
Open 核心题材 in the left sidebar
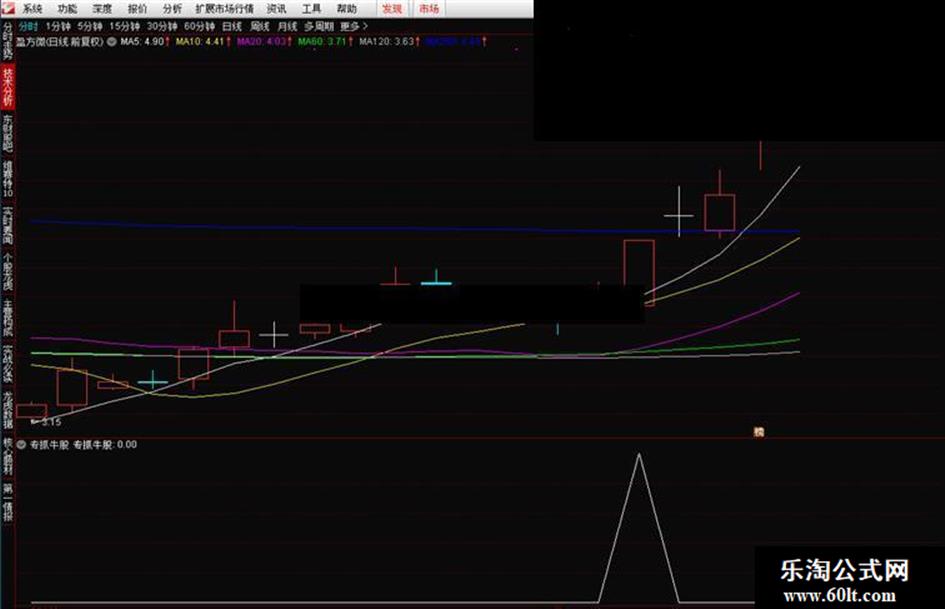(8, 456)
